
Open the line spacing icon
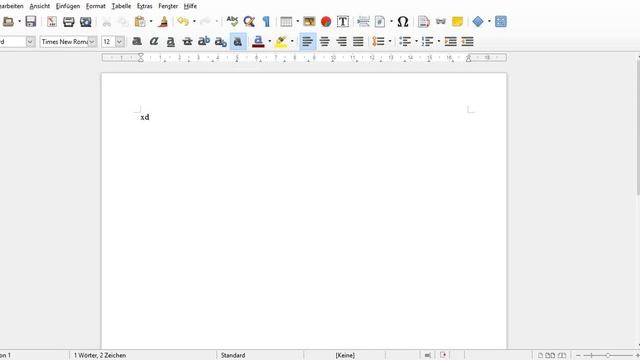tap(378, 41)
